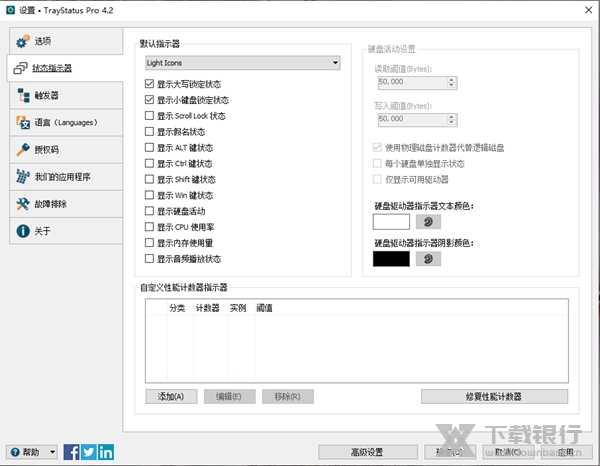600x466 pixels.
Task: Enable 显示 Scroll Lock 状态 checkbox
Action: point(149,116)
